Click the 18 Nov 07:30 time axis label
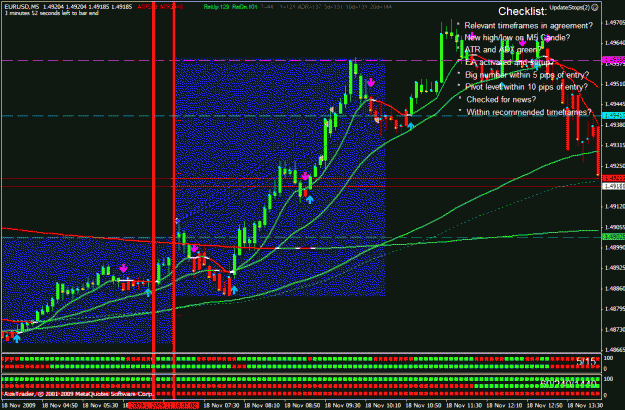Screen dimensions: 625x410 pos(220,406)
